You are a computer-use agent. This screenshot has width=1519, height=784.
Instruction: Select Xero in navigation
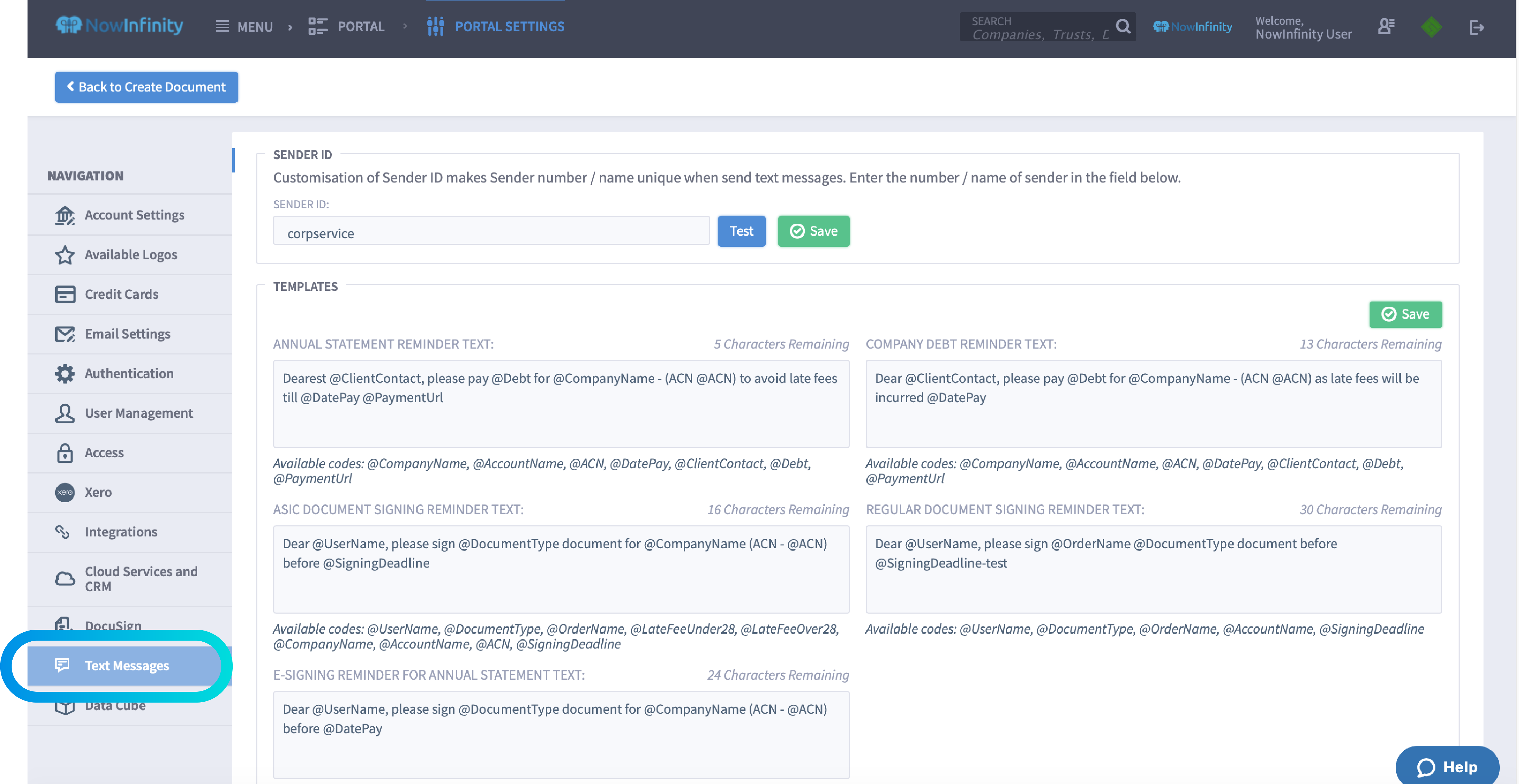[130, 492]
